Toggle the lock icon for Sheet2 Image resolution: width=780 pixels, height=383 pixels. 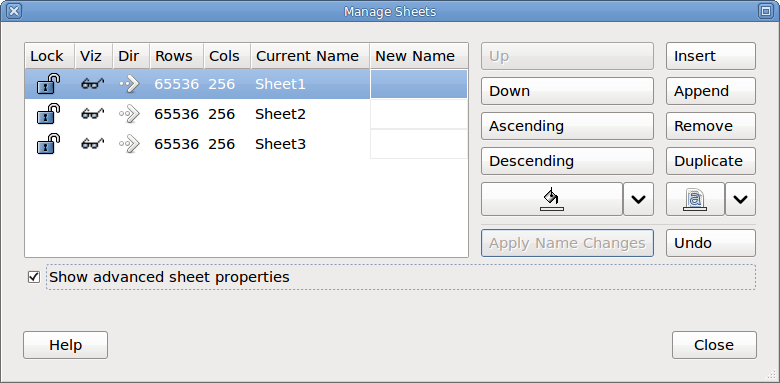coord(48,114)
